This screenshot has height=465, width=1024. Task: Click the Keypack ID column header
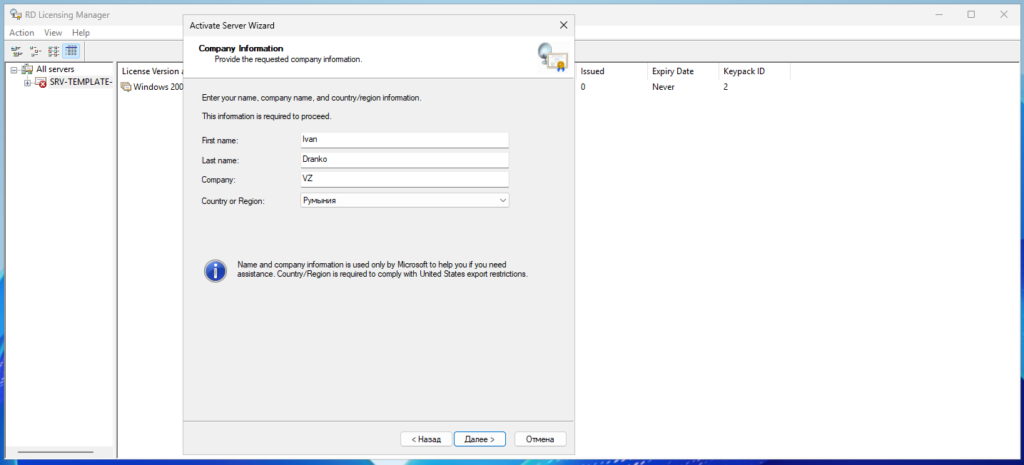[x=754, y=71]
